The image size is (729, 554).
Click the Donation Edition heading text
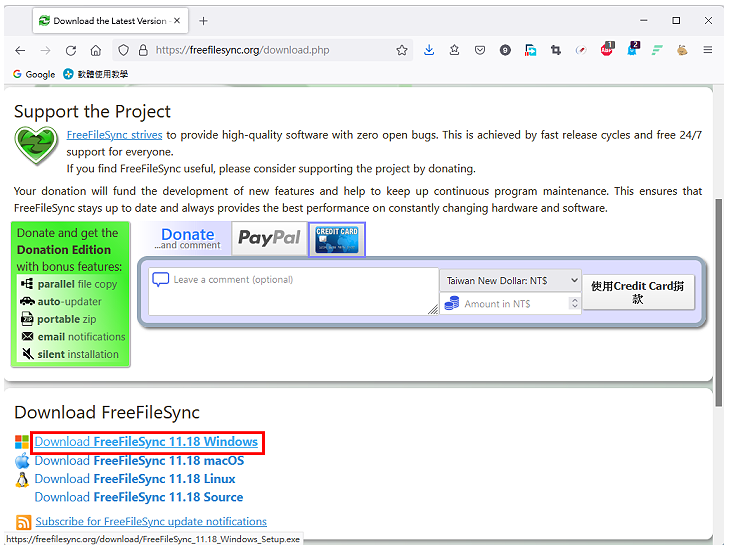tap(64, 250)
